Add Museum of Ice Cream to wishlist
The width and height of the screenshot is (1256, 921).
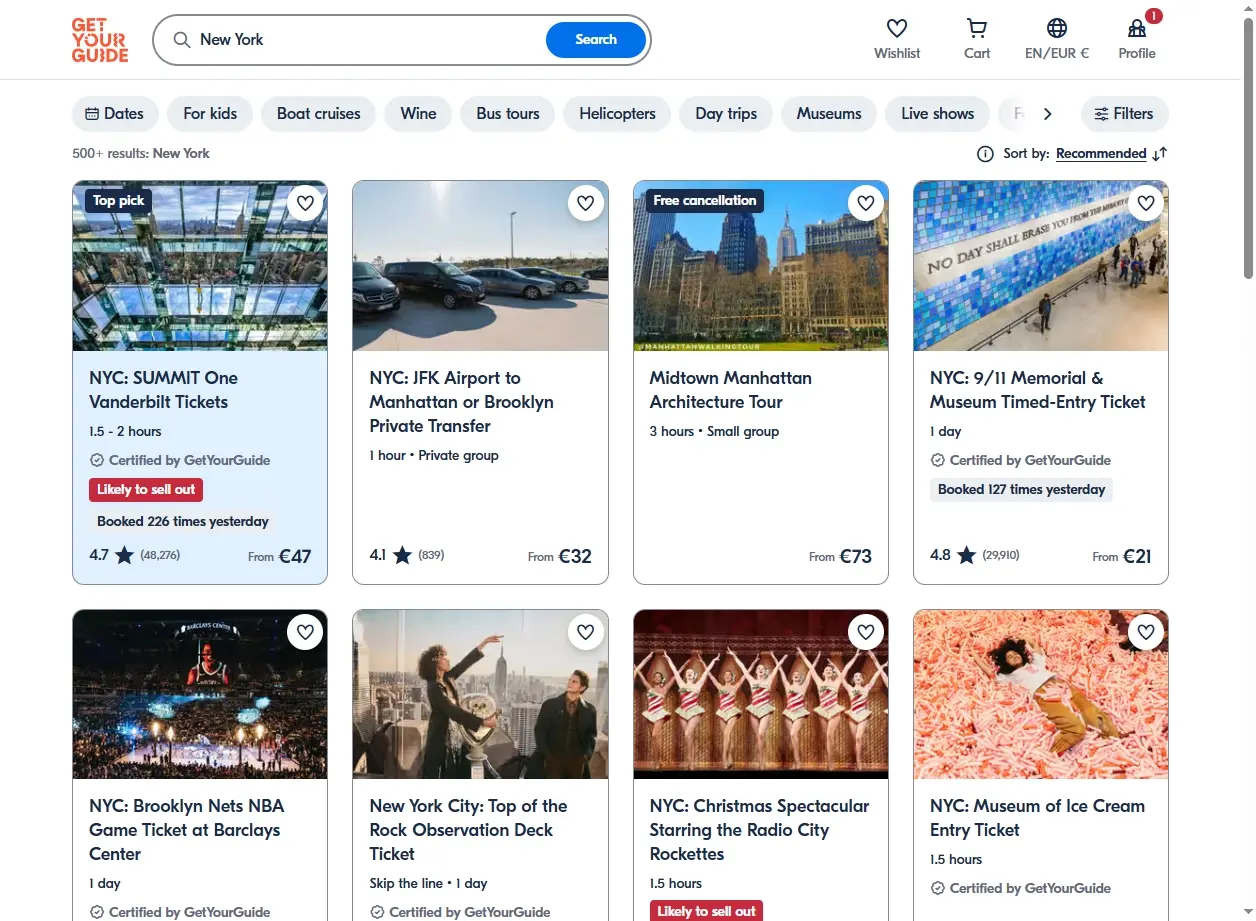click(x=1146, y=632)
